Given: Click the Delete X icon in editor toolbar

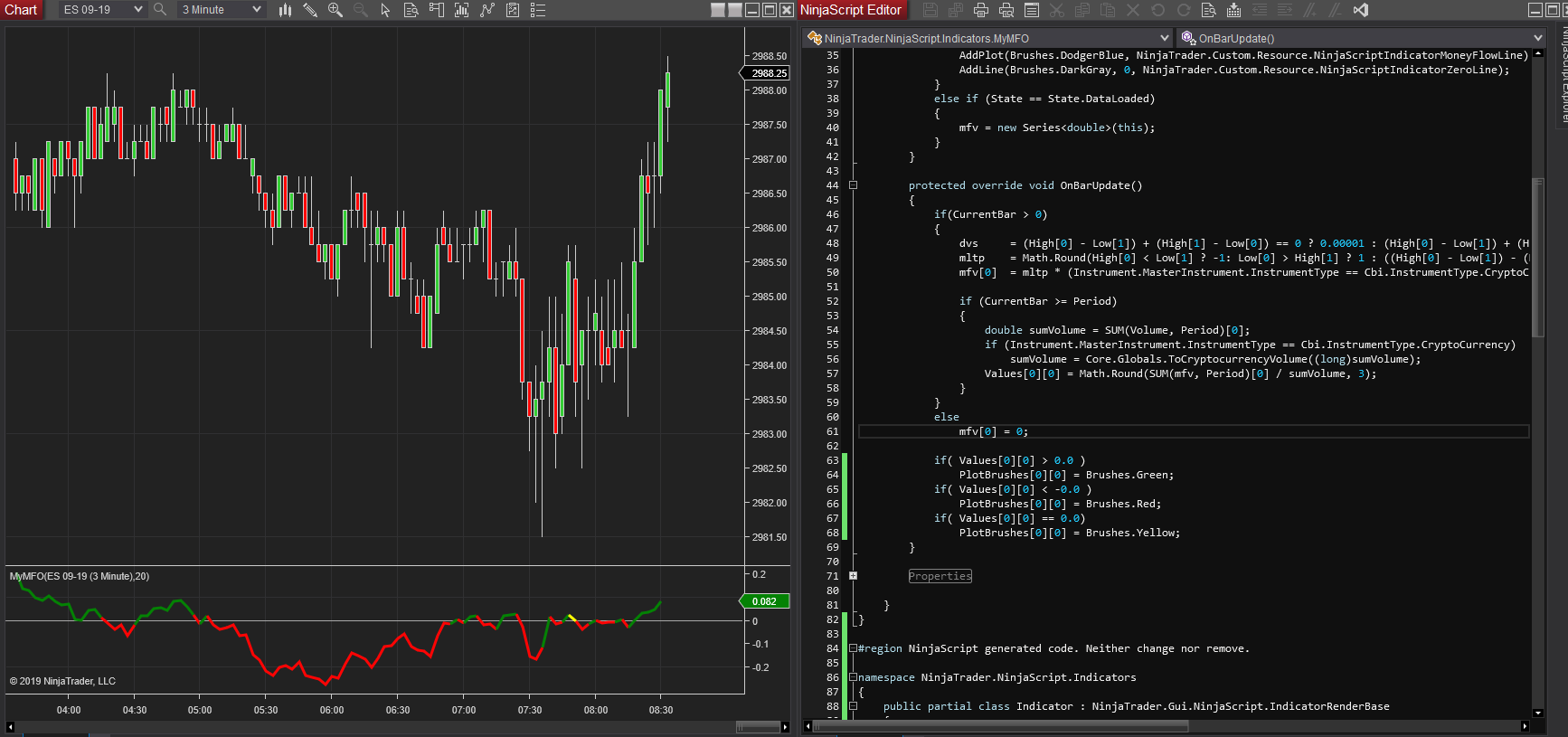Looking at the screenshot, I should click(x=1133, y=10).
